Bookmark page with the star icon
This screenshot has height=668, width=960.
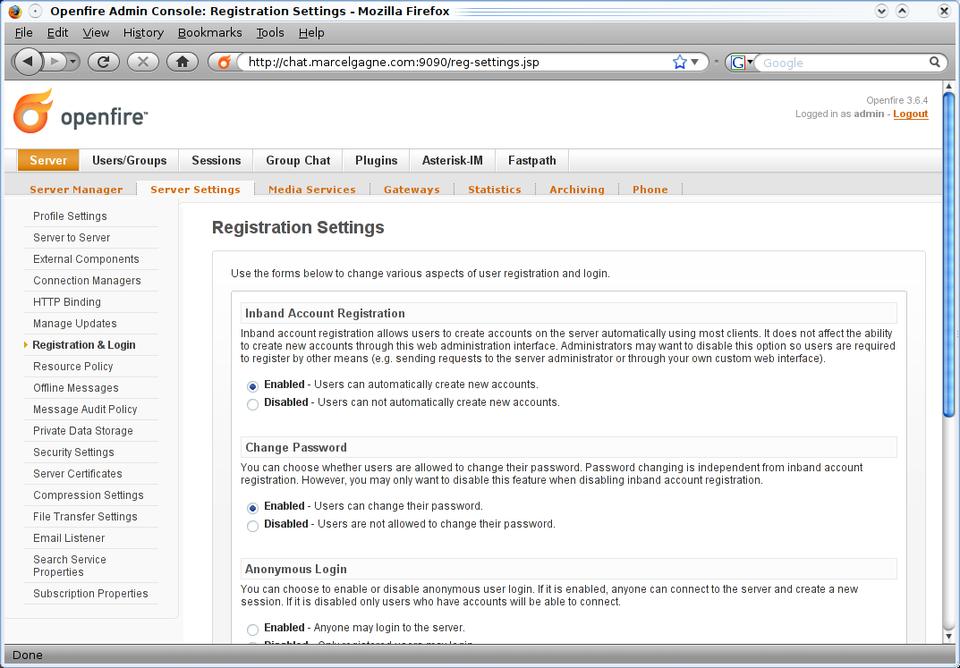pyautogui.click(x=680, y=62)
